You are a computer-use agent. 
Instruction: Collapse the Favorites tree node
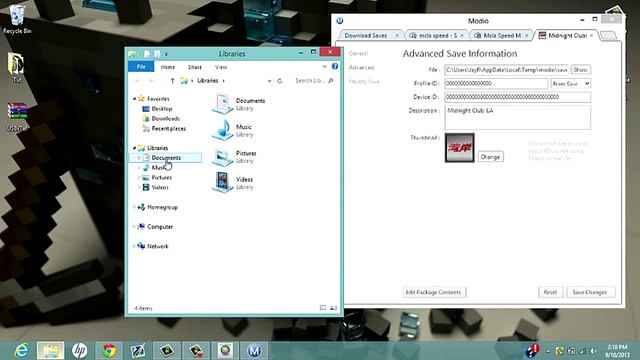(134, 99)
